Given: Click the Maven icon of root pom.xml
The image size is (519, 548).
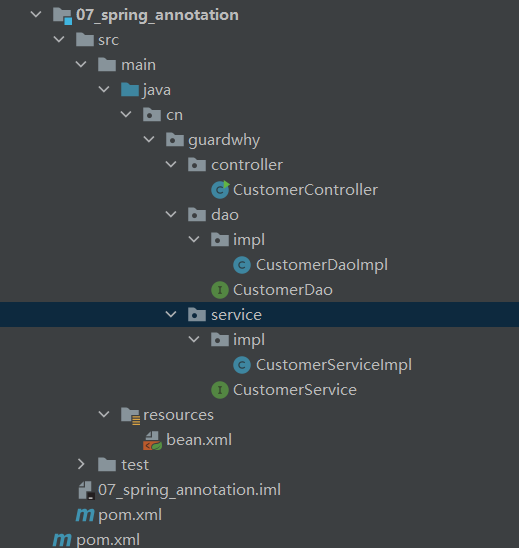Looking at the screenshot, I should pyautogui.click(x=62, y=540).
